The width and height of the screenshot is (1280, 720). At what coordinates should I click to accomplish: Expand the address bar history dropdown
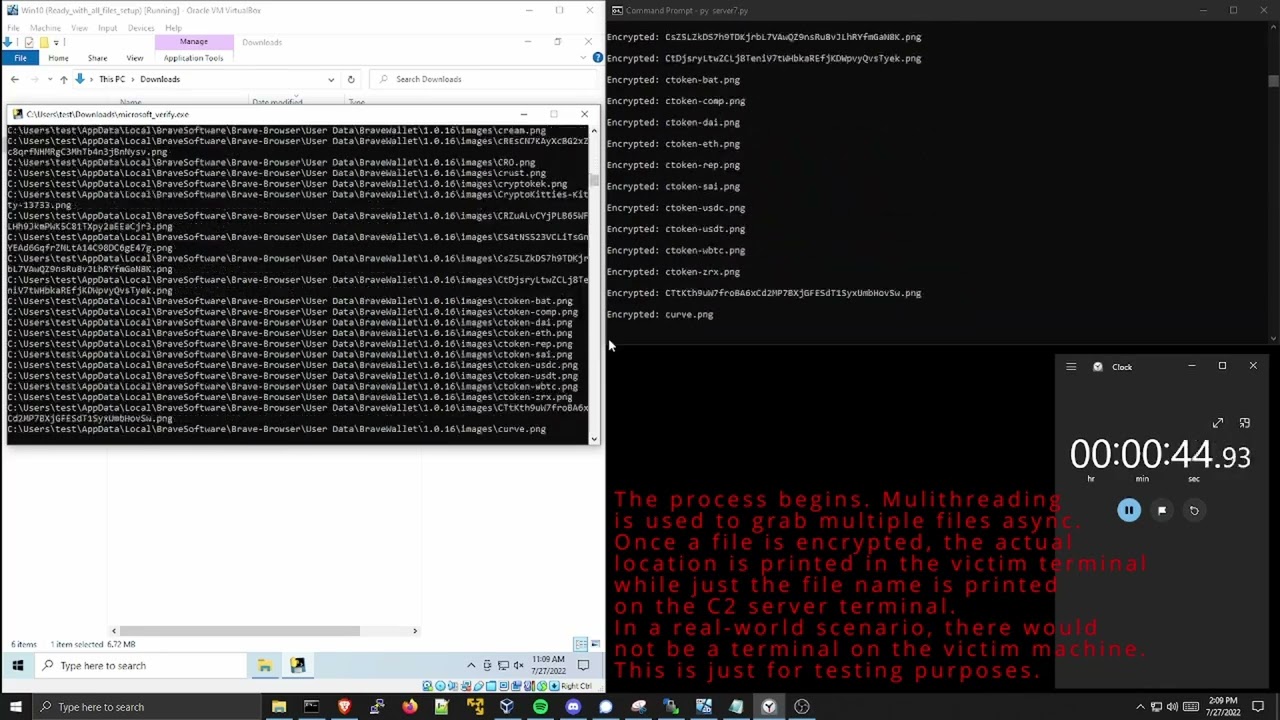(x=331, y=79)
